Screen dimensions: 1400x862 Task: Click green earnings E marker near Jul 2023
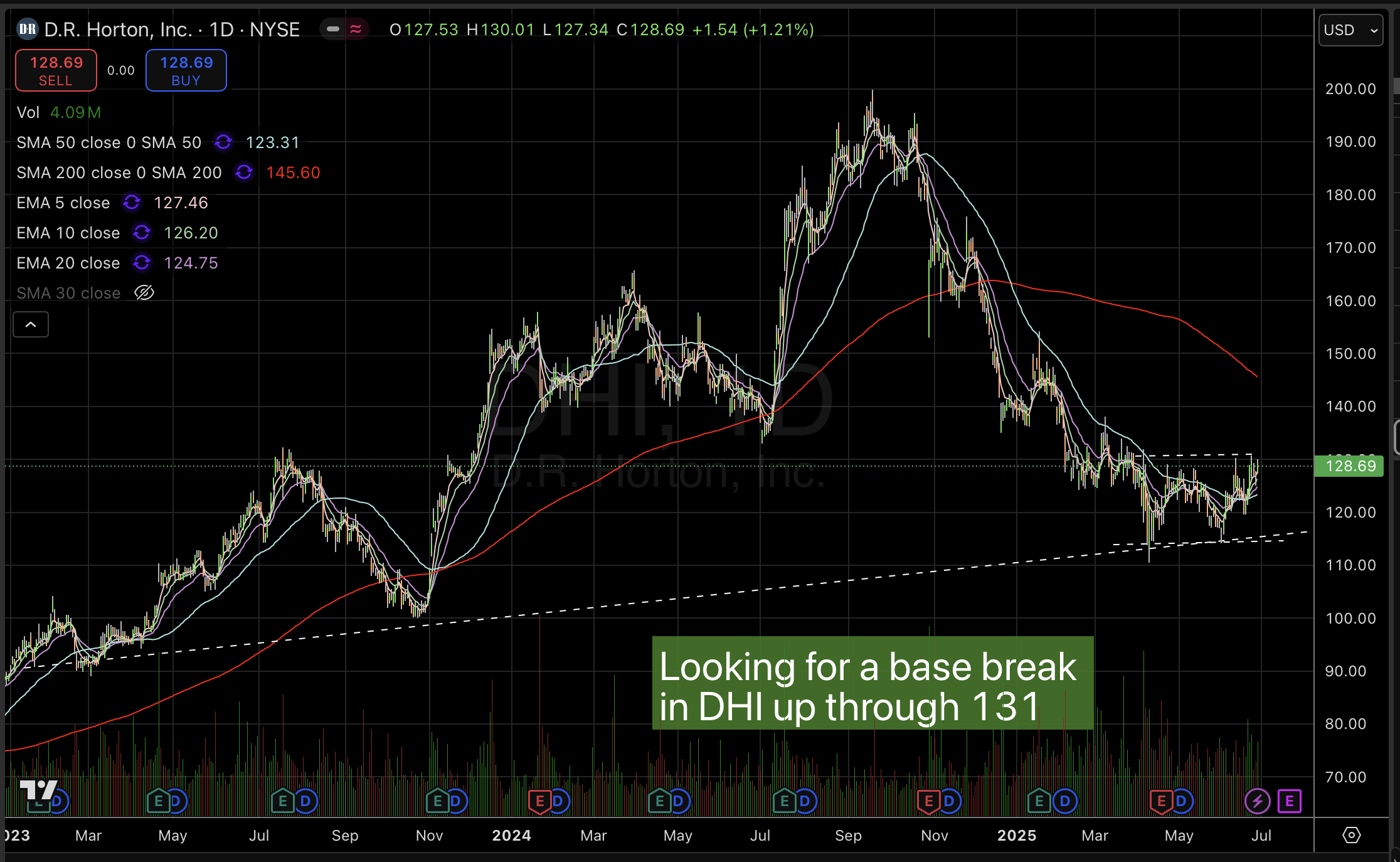pyautogui.click(x=282, y=801)
